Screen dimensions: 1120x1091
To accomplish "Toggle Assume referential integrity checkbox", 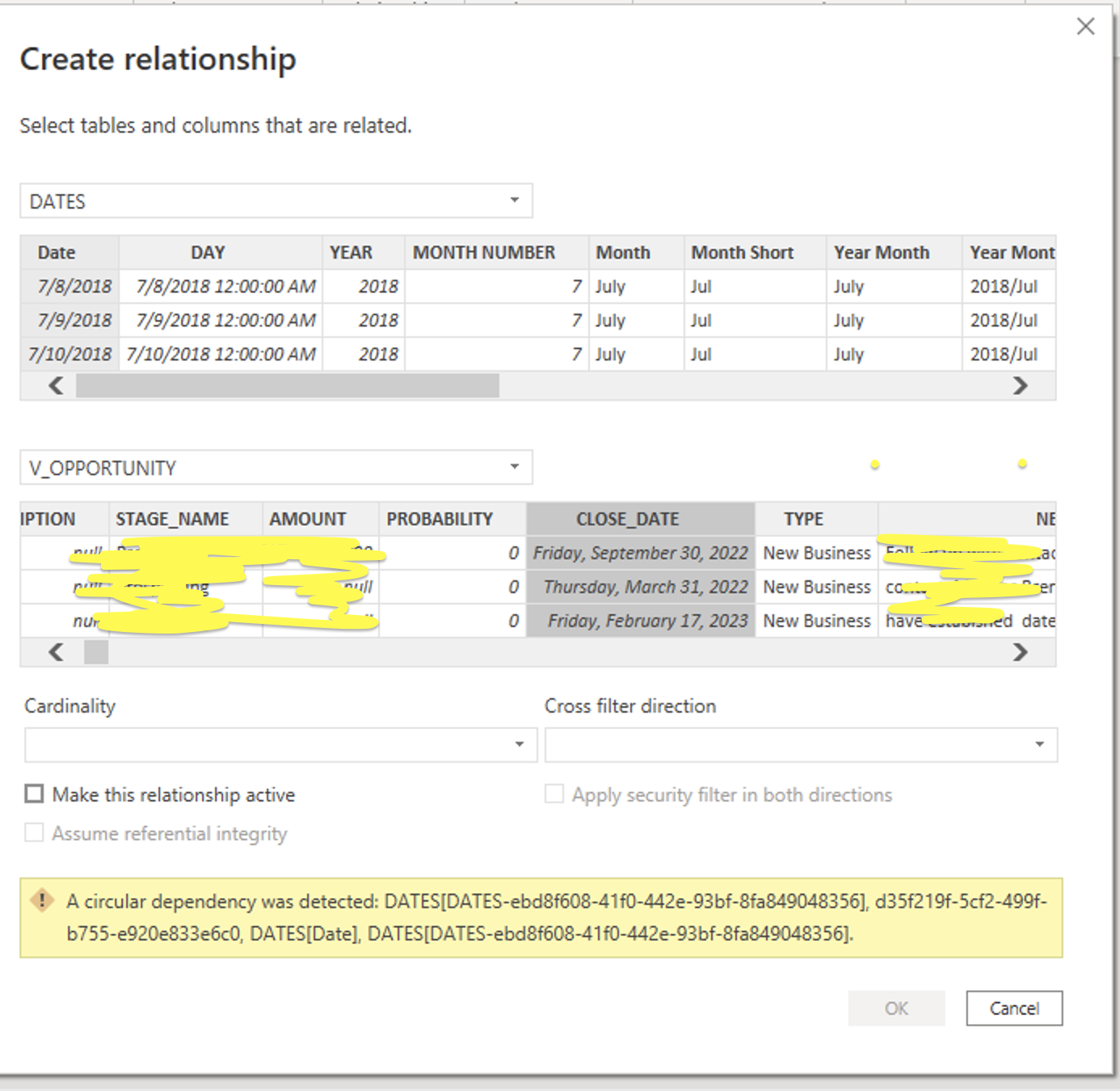I will pos(34,832).
